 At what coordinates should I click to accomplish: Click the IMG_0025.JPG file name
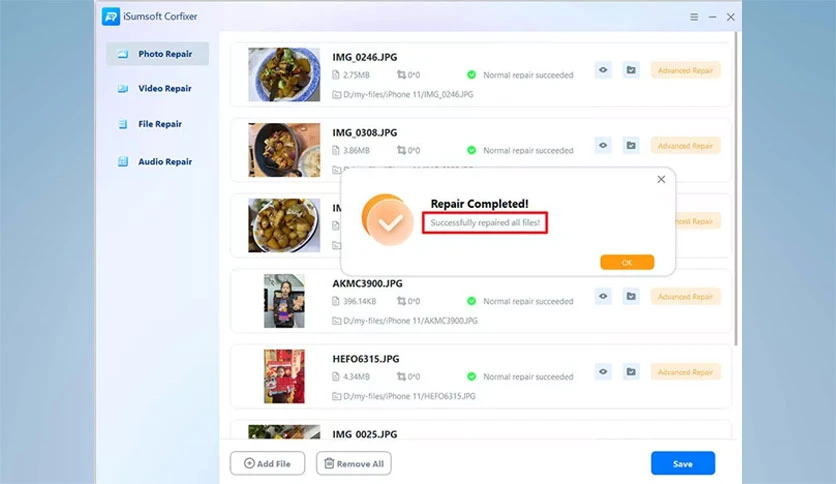point(365,434)
